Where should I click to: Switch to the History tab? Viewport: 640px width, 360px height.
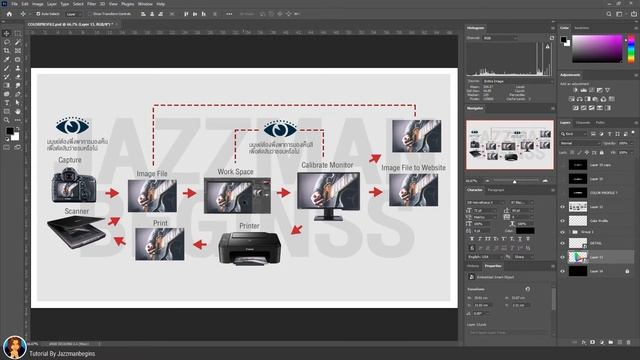pos(473,266)
